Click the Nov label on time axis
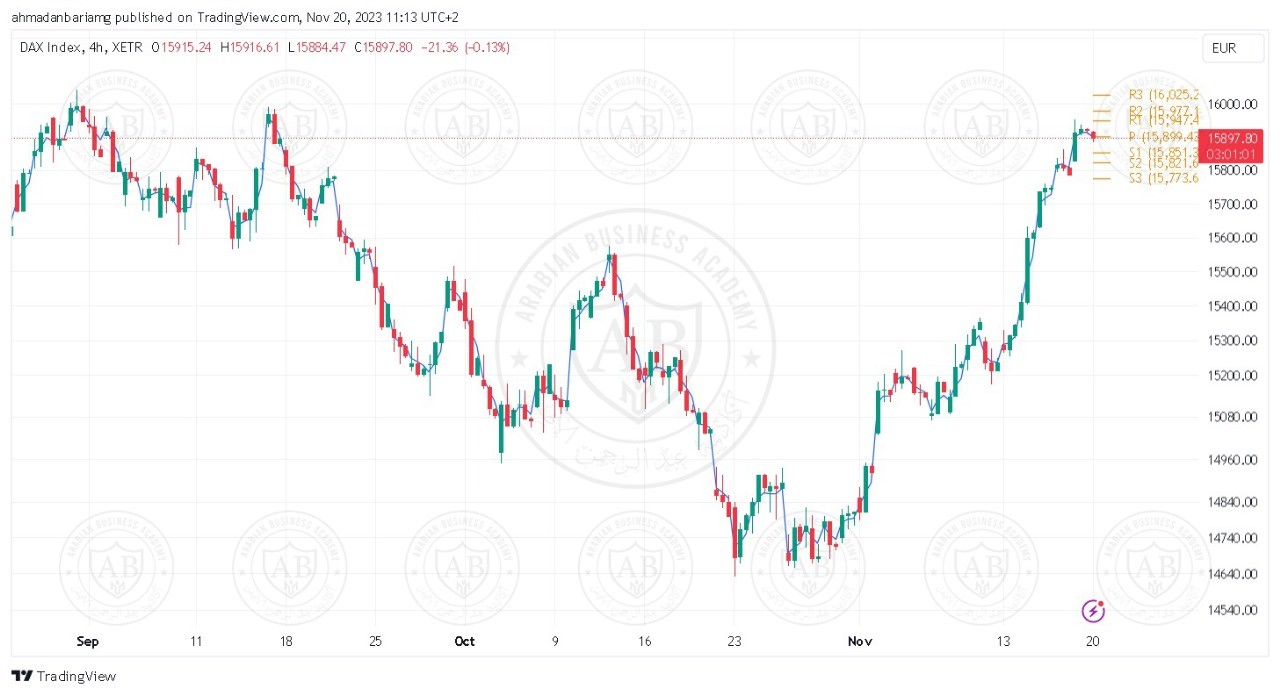 [x=858, y=641]
